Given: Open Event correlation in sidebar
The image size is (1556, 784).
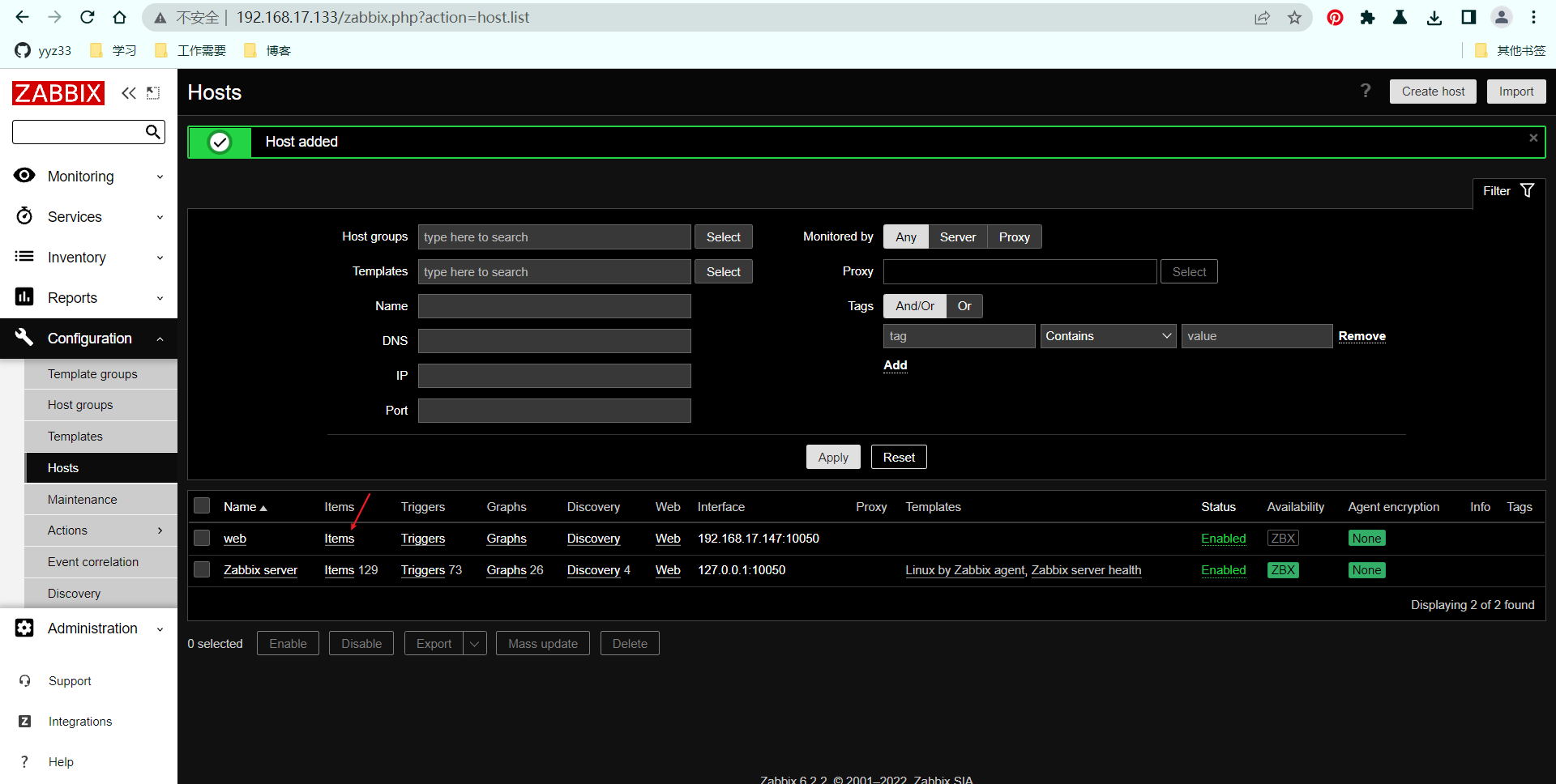Looking at the screenshot, I should click(93, 561).
